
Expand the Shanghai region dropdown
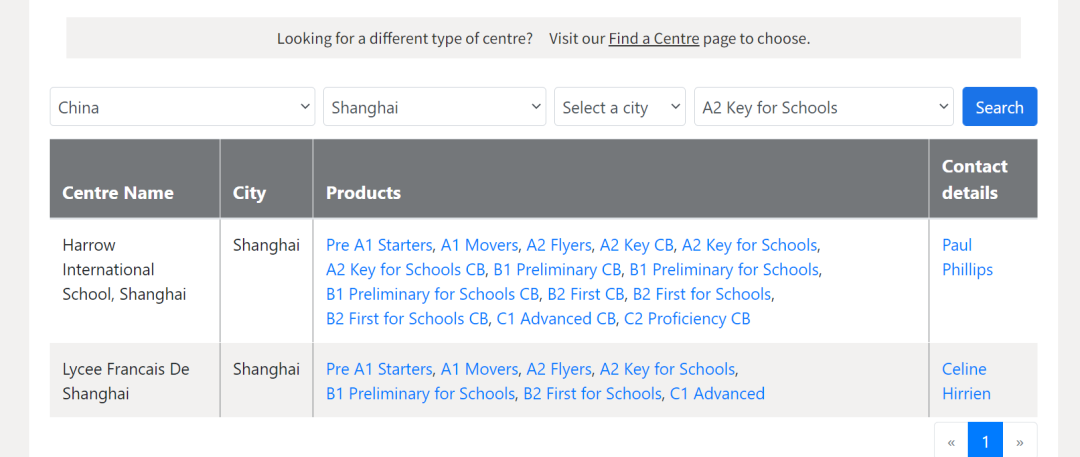click(435, 107)
